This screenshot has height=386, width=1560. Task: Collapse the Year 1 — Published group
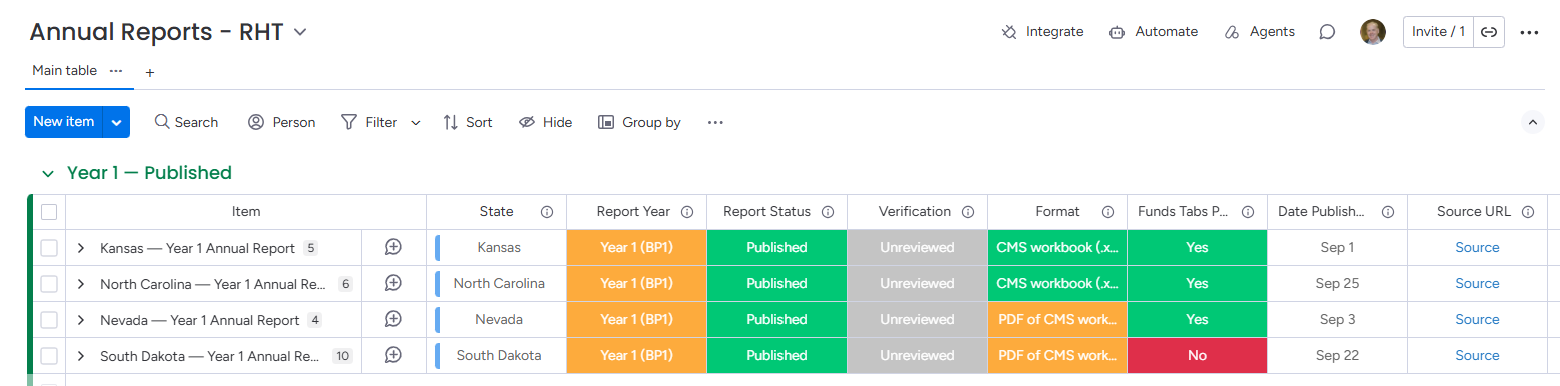[x=47, y=174]
